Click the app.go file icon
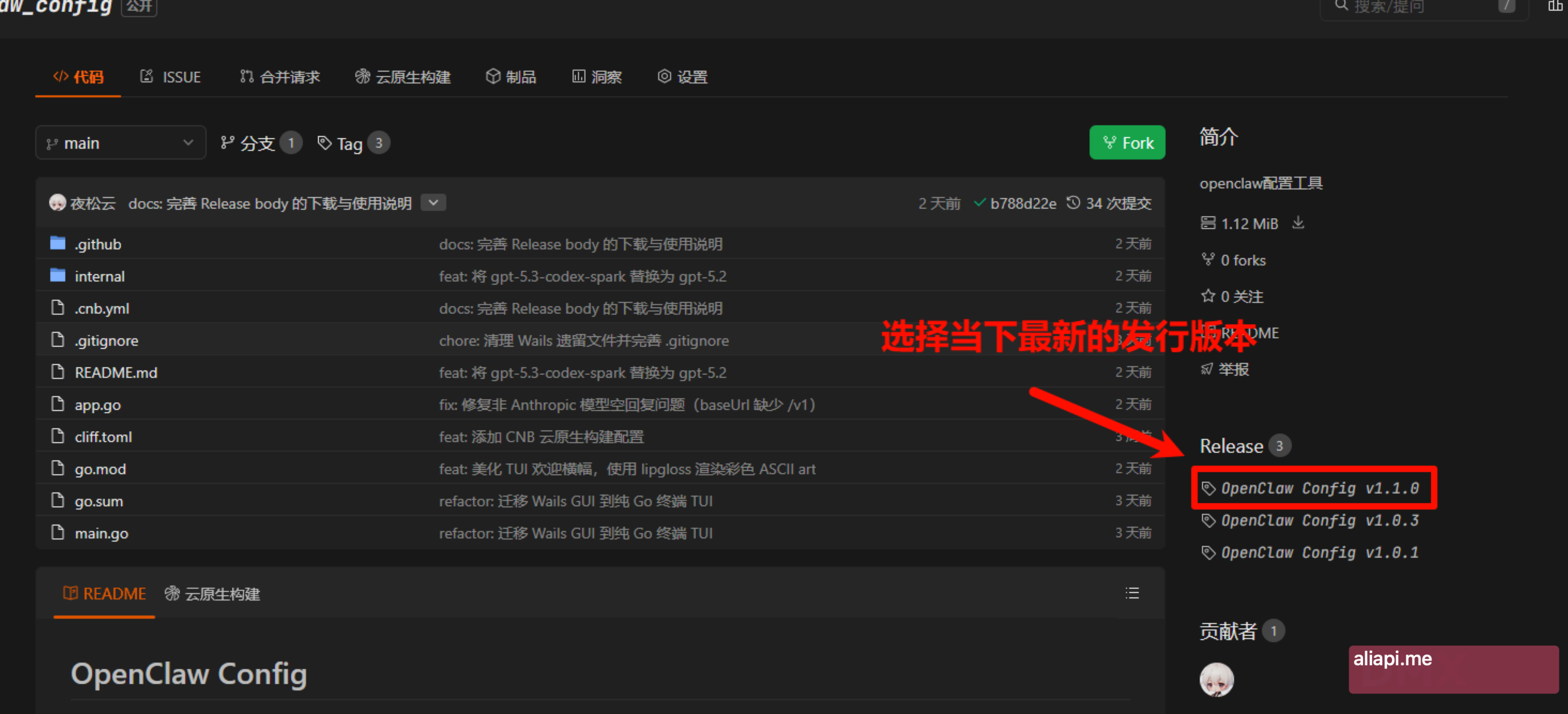The image size is (1568, 714). pos(58,404)
